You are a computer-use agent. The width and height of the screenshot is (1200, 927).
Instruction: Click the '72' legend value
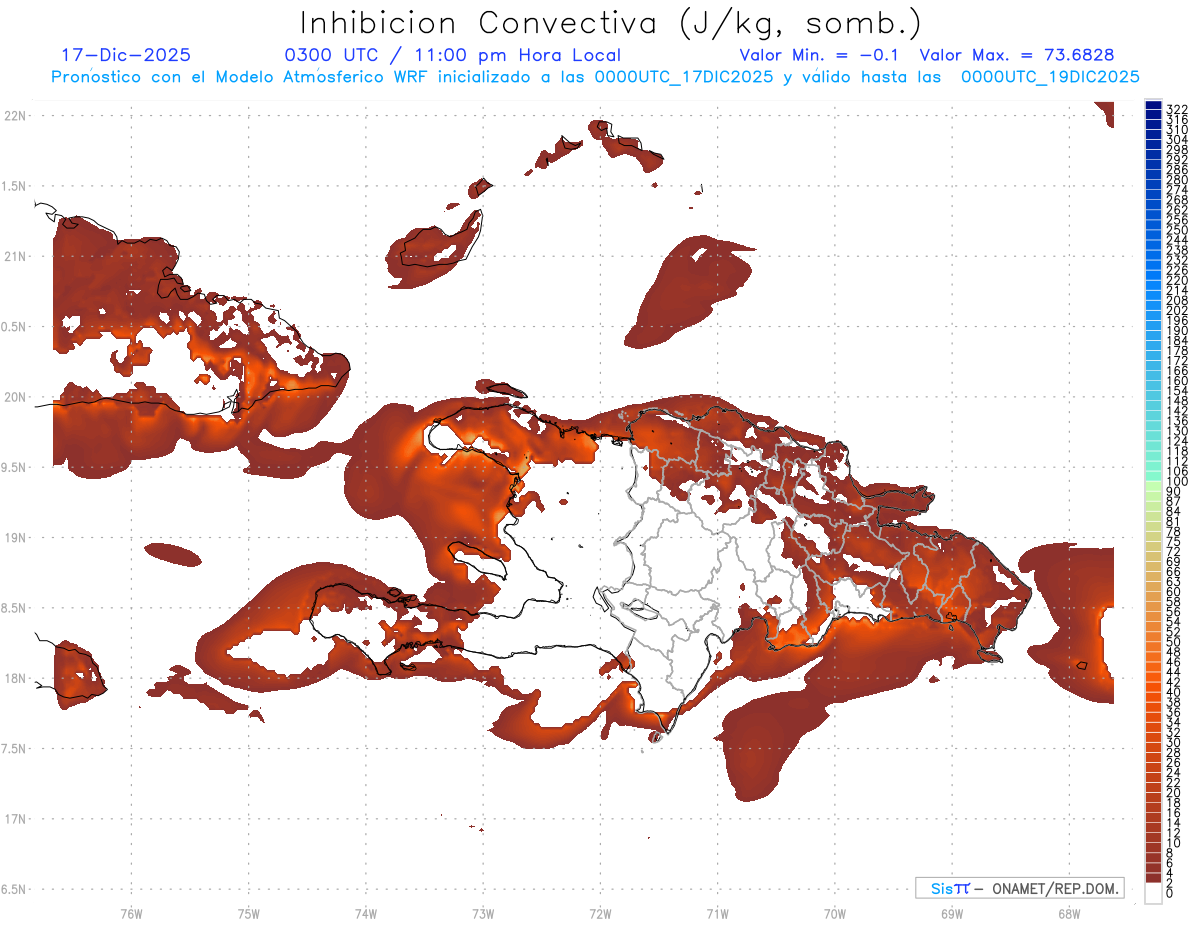pos(1174,551)
